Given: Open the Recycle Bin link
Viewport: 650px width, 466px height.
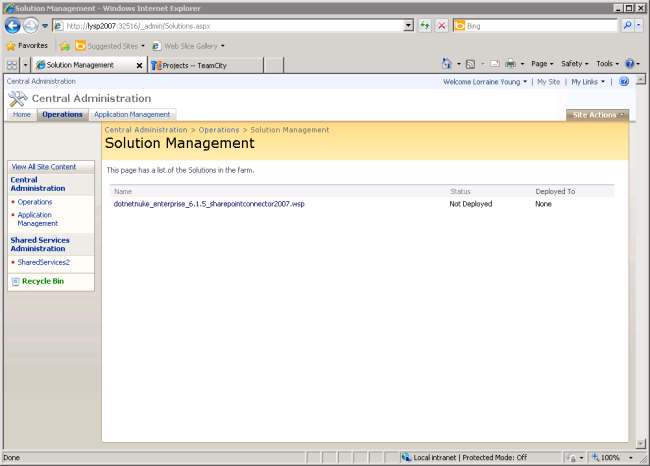Looking at the screenshot, I should (43, 281).
